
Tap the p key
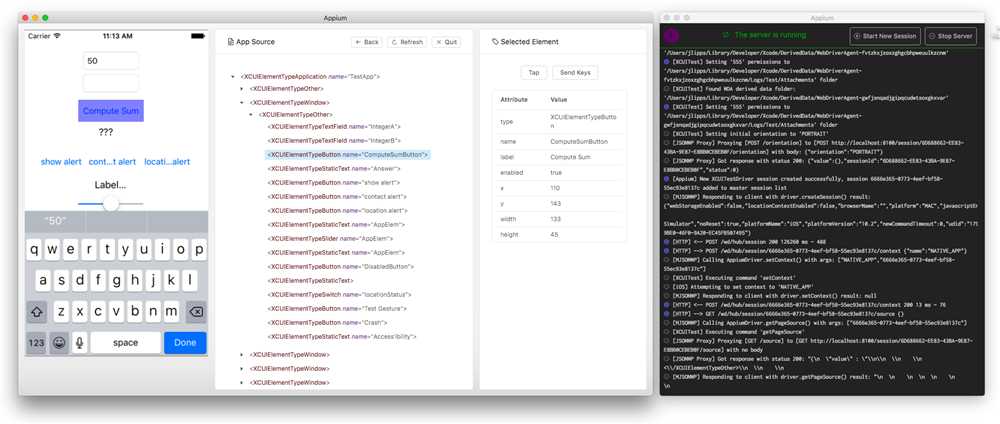pos(199,249)
